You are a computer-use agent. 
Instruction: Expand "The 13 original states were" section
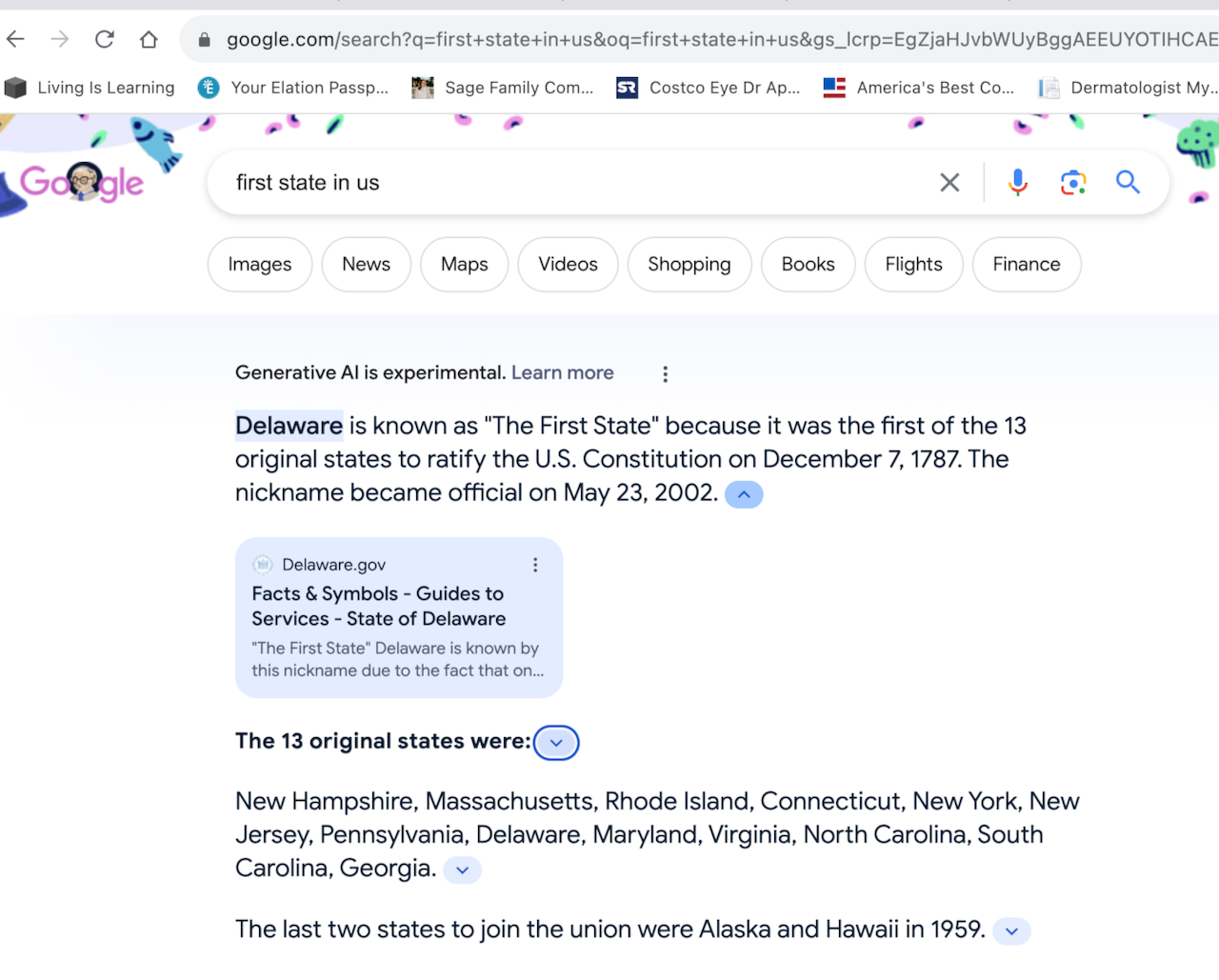556,743
